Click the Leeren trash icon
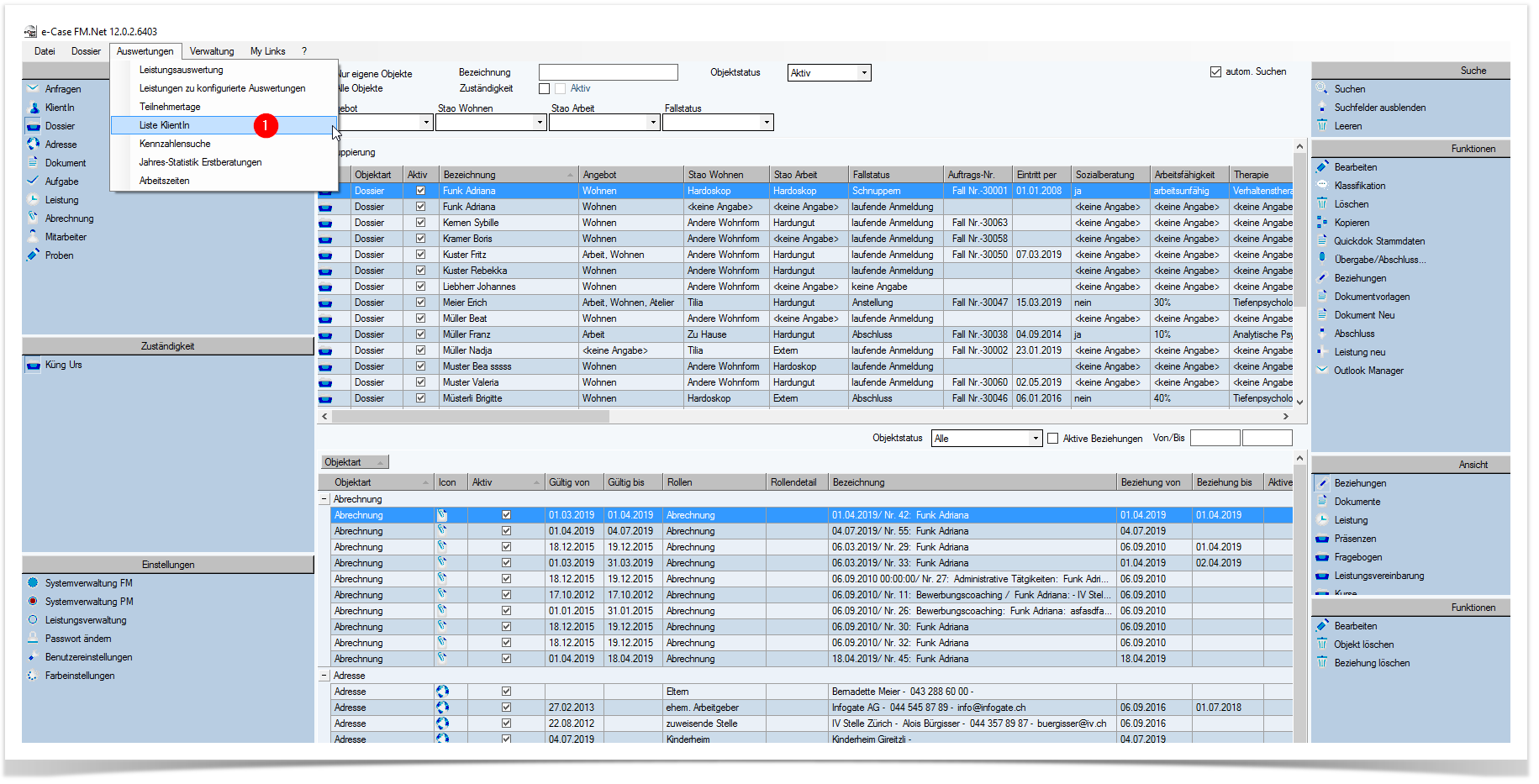Image resolution: width=1539 pixels, height=784 pixels. [x=1322, y=125]
